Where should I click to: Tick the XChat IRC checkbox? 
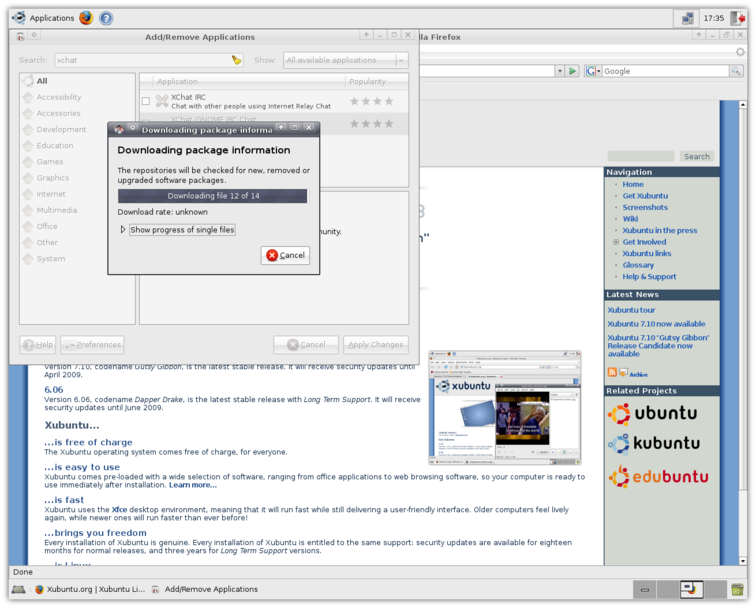tap(146, 101)
